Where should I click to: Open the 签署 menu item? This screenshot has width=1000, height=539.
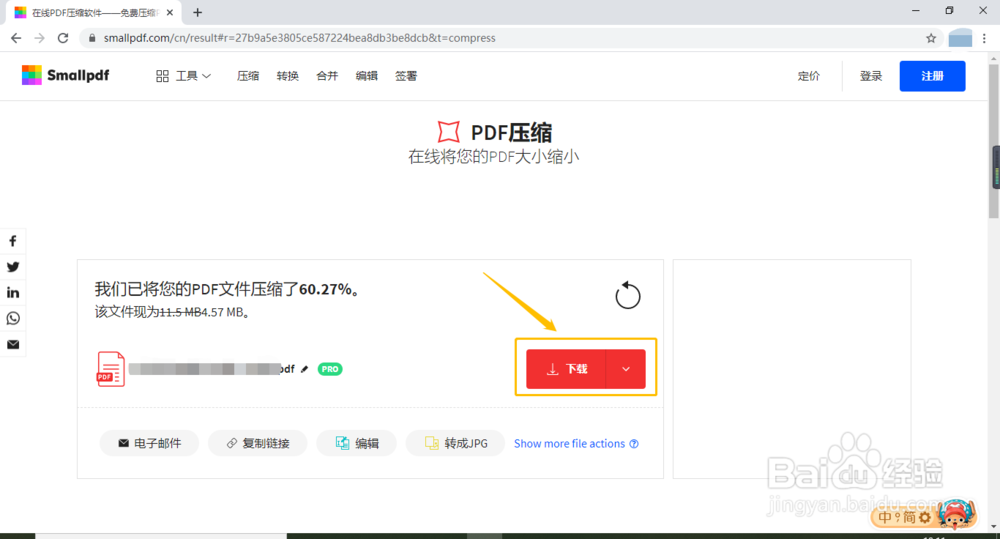406,76
